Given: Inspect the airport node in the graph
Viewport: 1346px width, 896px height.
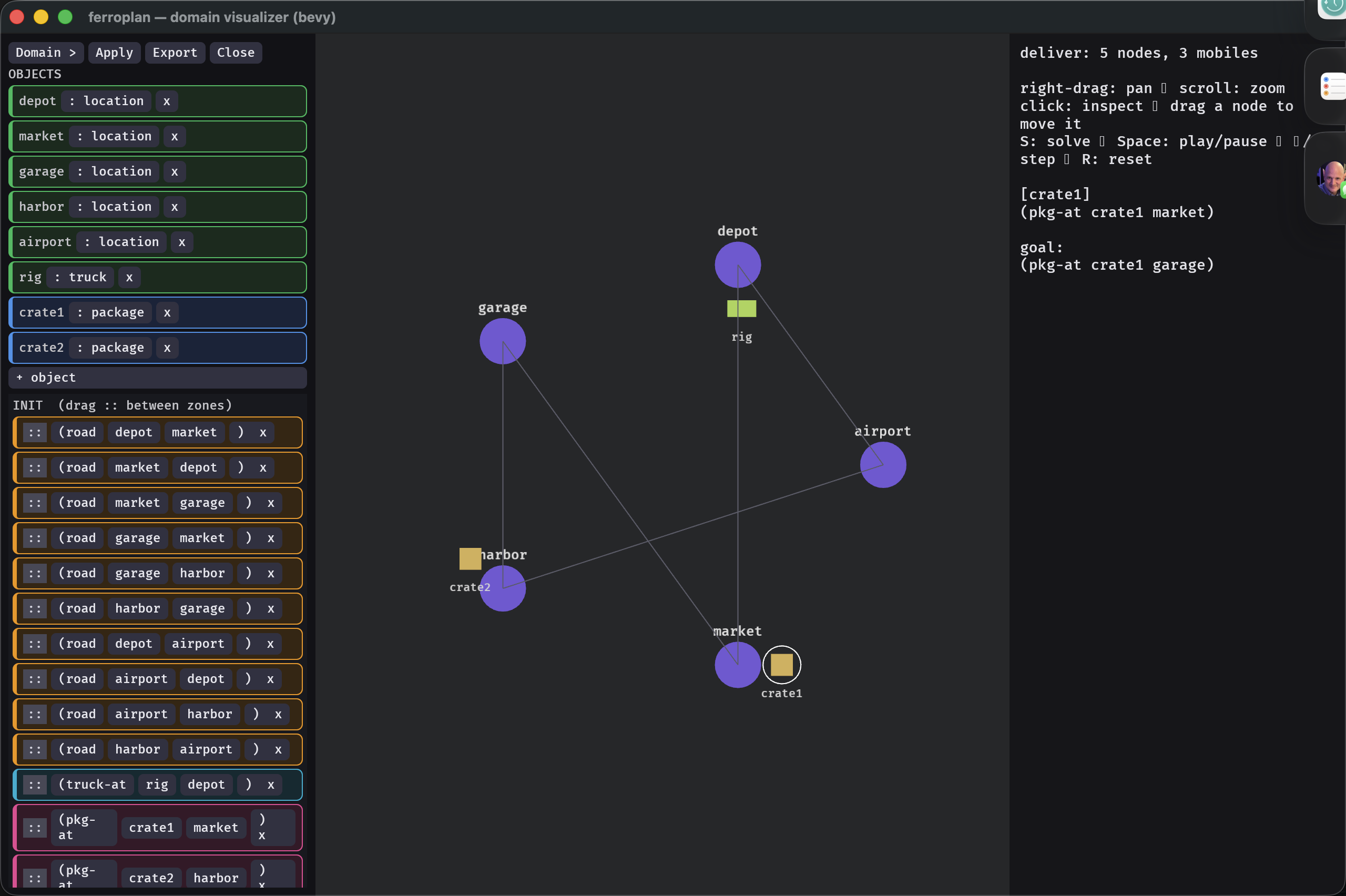Looking at the screenshot, I should (883, 465).
